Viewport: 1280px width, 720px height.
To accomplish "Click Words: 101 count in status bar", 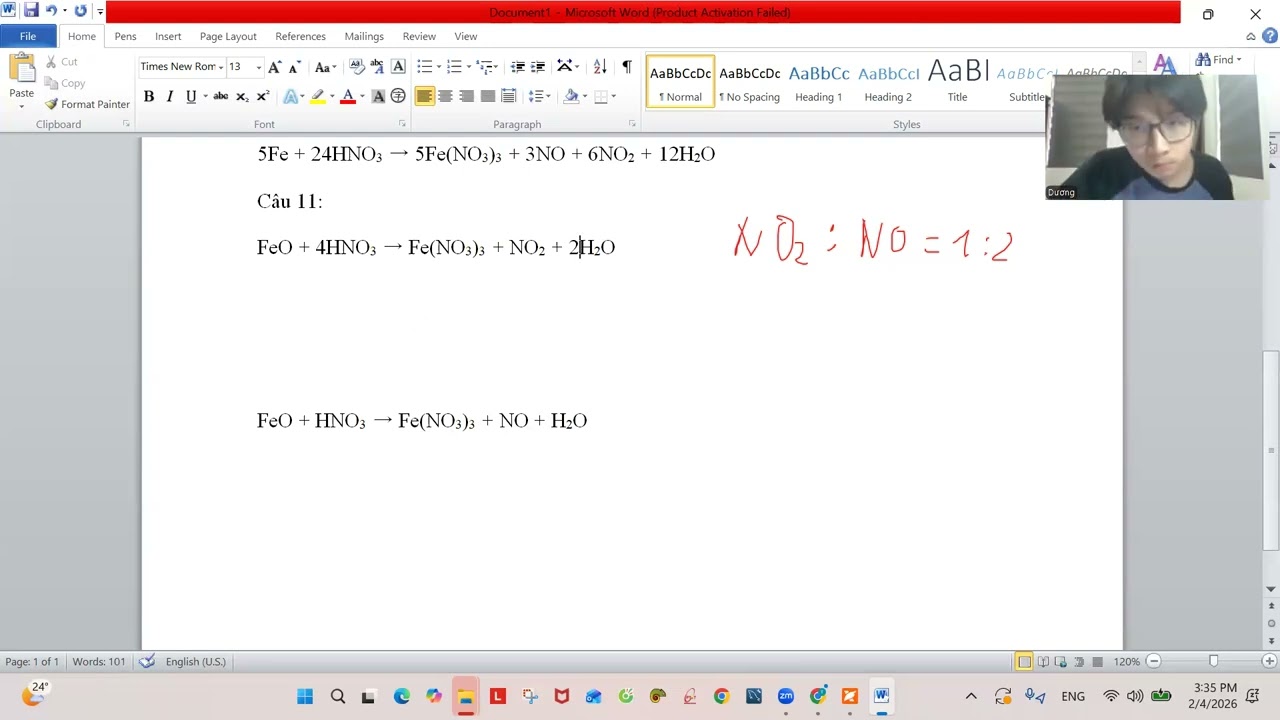I will click(x=99, y=661).
